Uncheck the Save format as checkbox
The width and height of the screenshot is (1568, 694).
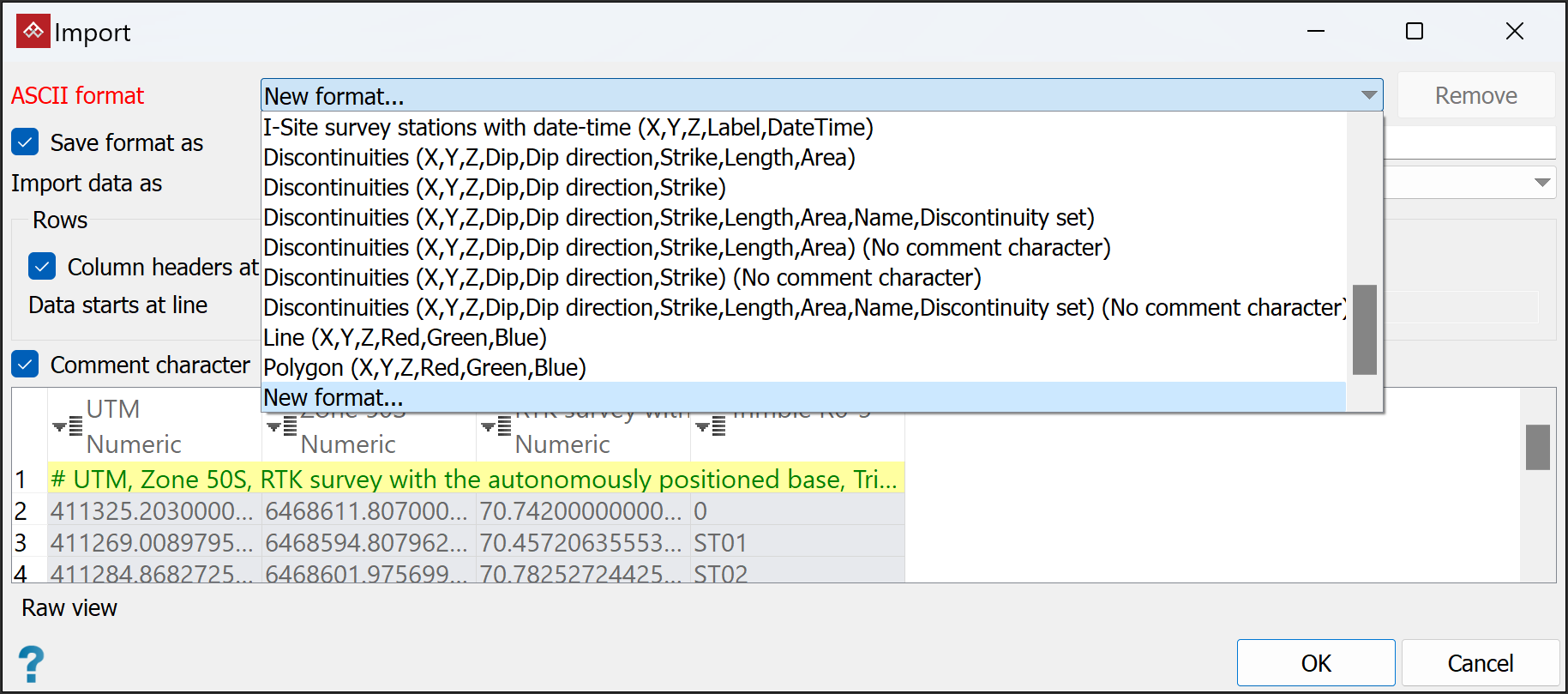(26, 142)
